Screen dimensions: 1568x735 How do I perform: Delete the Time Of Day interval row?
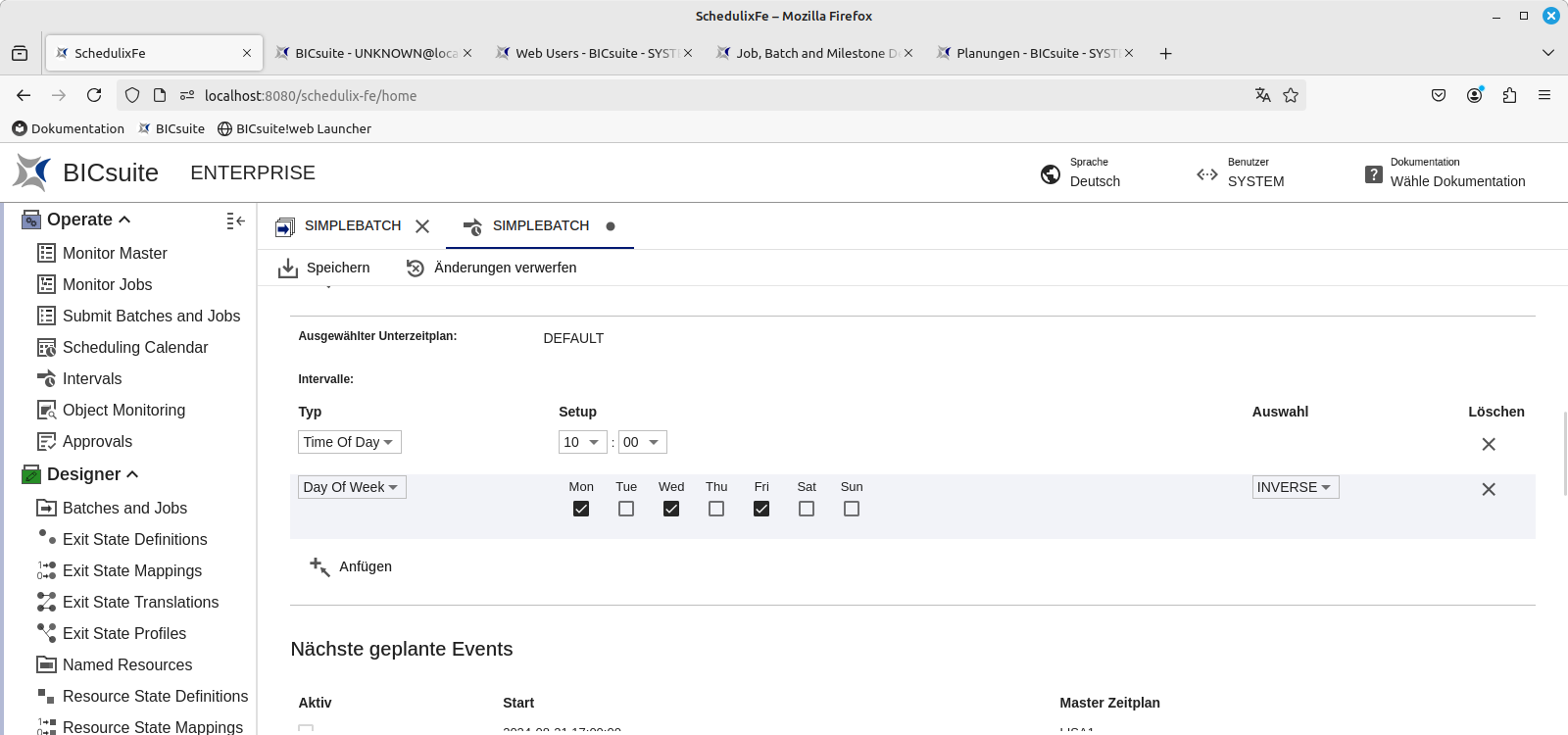click(1488, 444)
